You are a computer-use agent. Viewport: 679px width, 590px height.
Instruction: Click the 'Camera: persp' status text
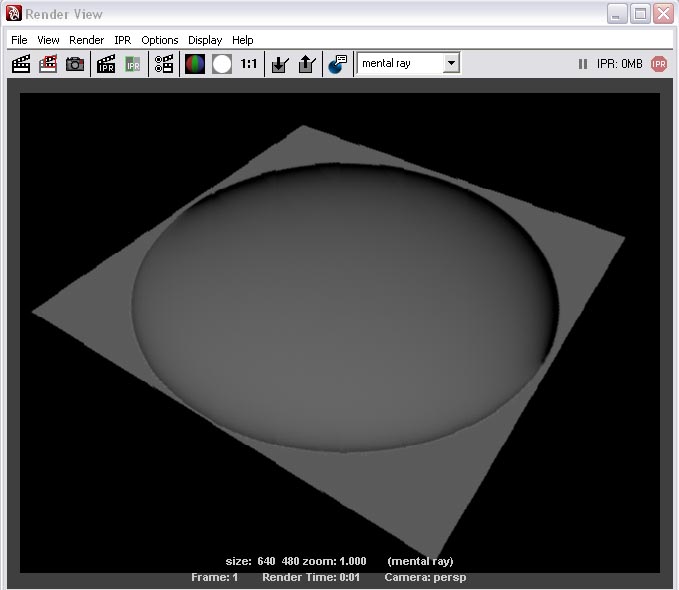[x=425, y=577]
